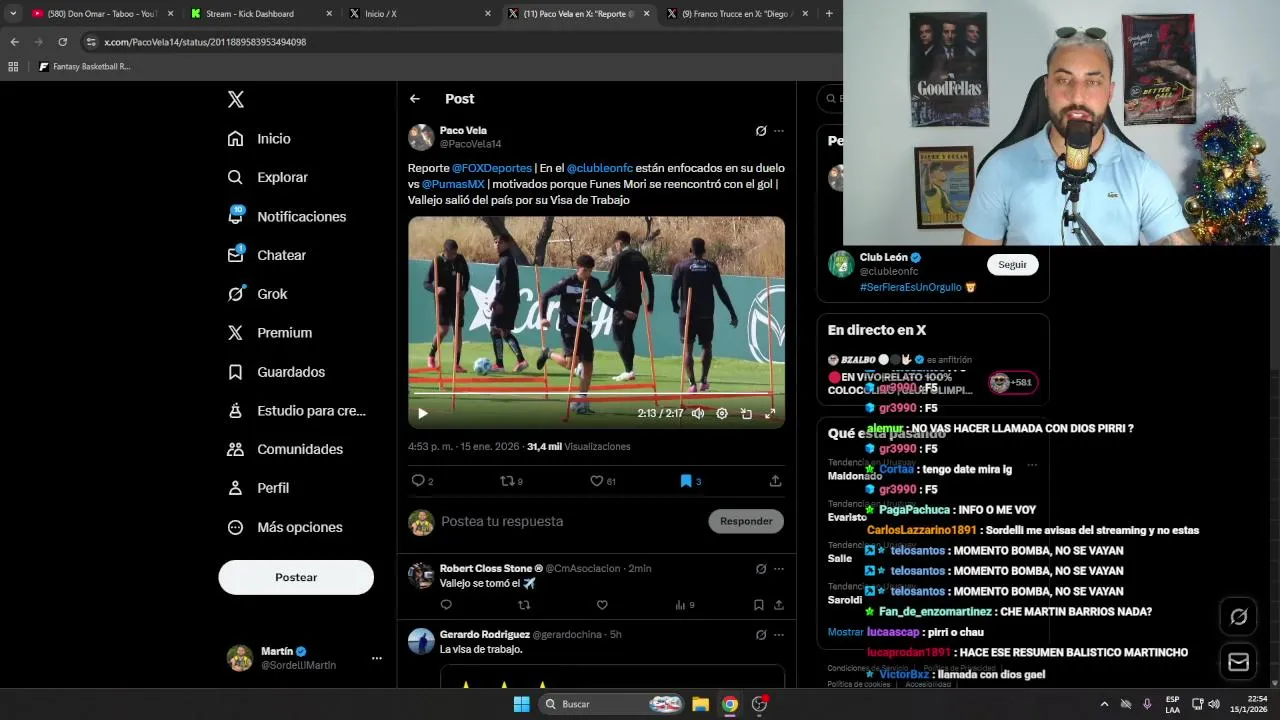Switch to Inicio / X tab
The height and width of the screenshot is (720, 1280).
(x=420, y=14)
